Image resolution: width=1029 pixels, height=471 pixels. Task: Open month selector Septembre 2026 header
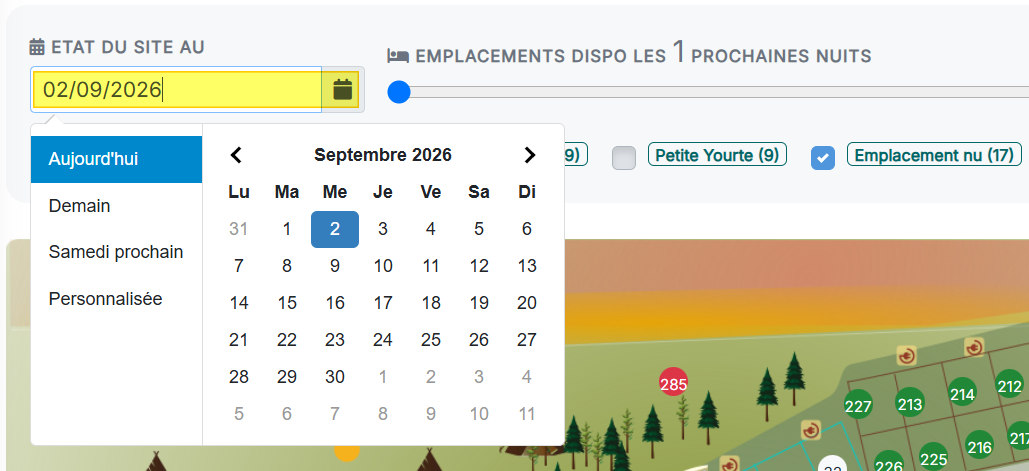[383, 155]
